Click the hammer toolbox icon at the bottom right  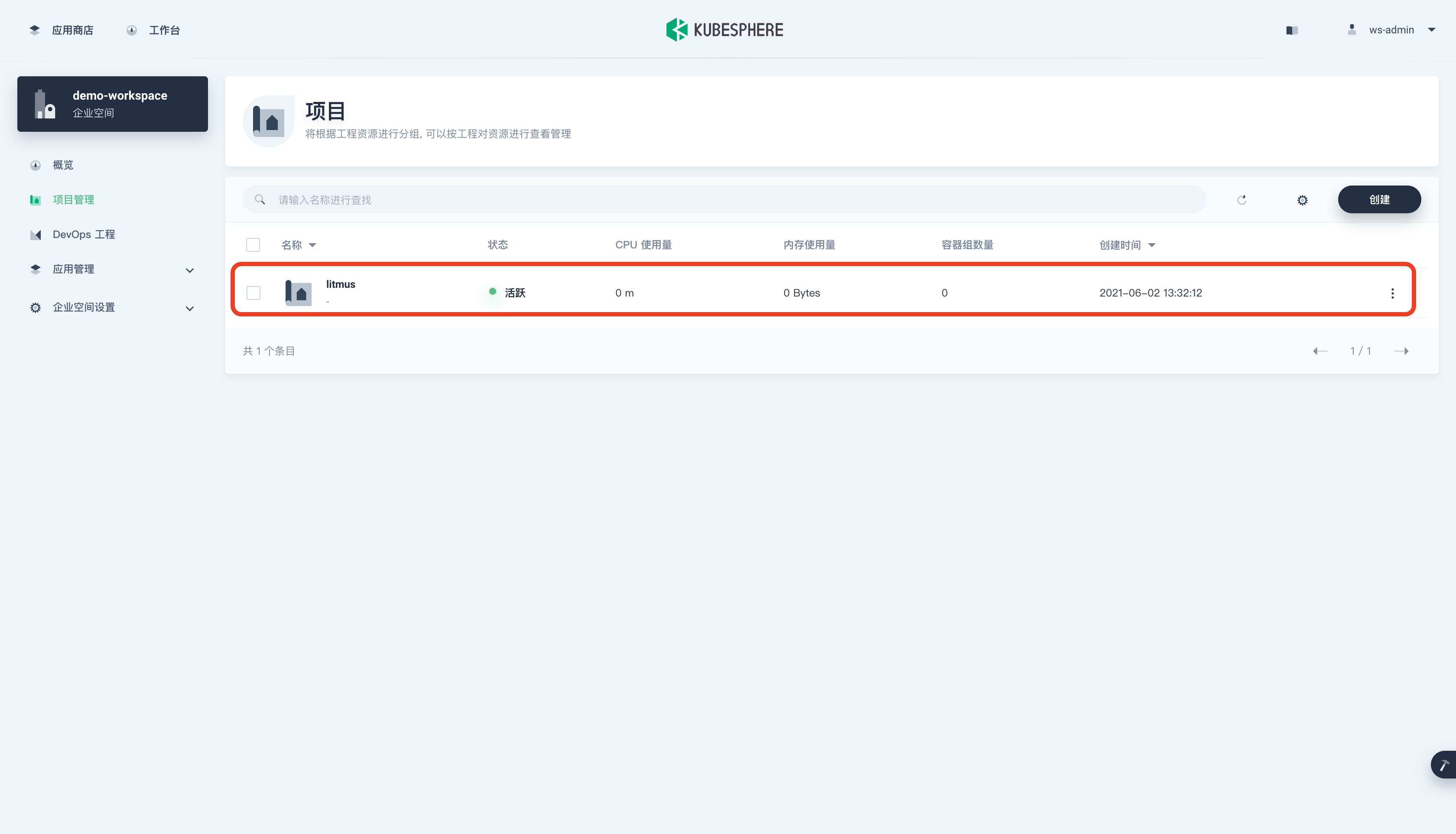(1444, 765)
